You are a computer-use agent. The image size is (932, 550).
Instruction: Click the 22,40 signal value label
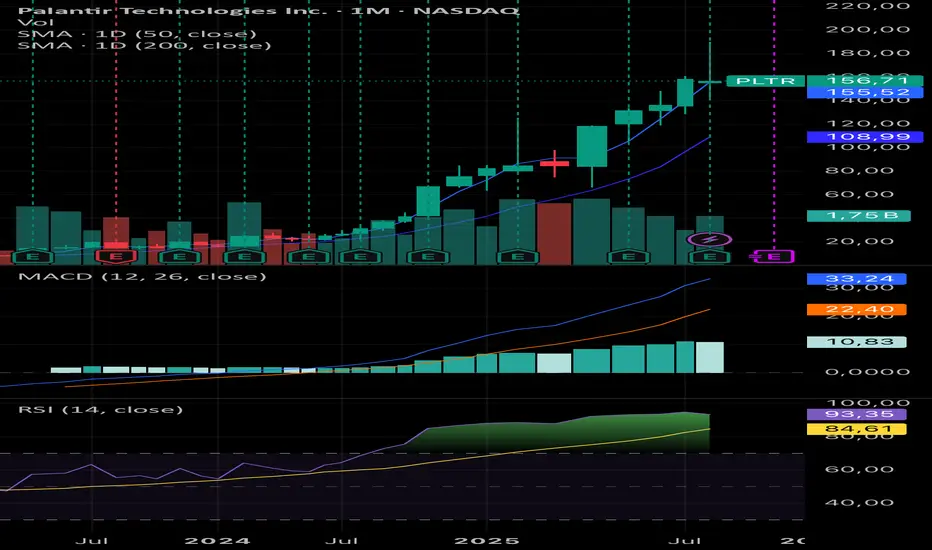(x=857, y=309)
